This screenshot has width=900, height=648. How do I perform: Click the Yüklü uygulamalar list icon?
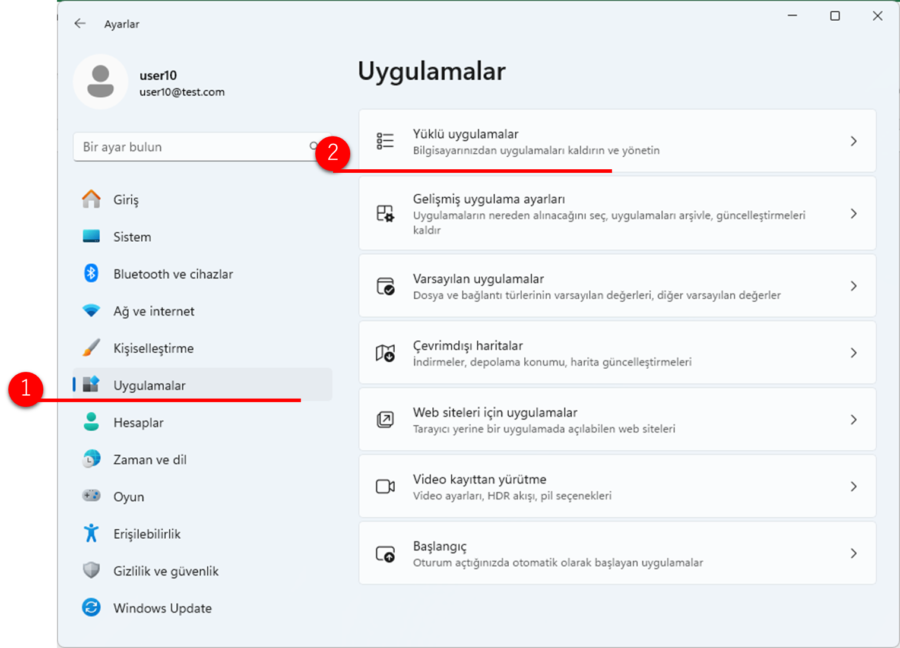pyautogui.click(x=385, y=141)
